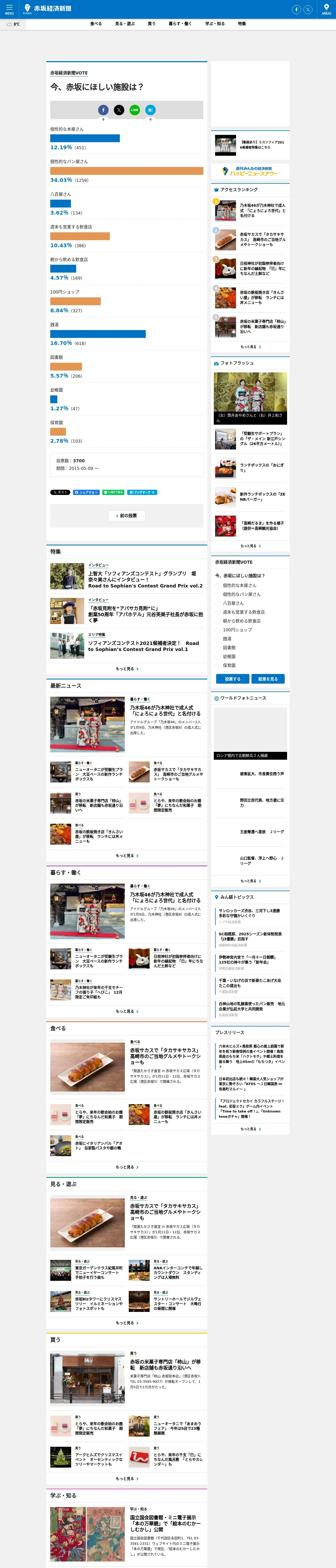Image resolution: width=336 pixels, height=1568 pixels.
Task: Click blue bar for 個性的な本屋さん 12.19%
Action: tap(85, 138)
